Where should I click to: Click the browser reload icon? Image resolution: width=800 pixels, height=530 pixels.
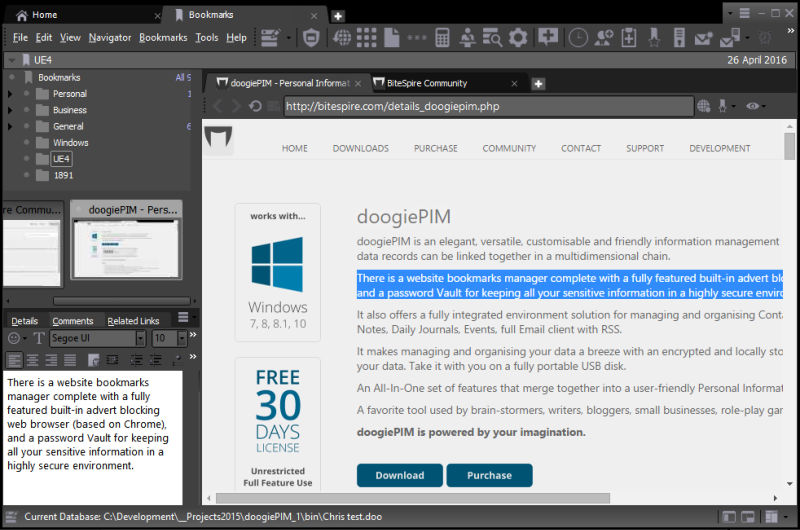click(255, 106)
